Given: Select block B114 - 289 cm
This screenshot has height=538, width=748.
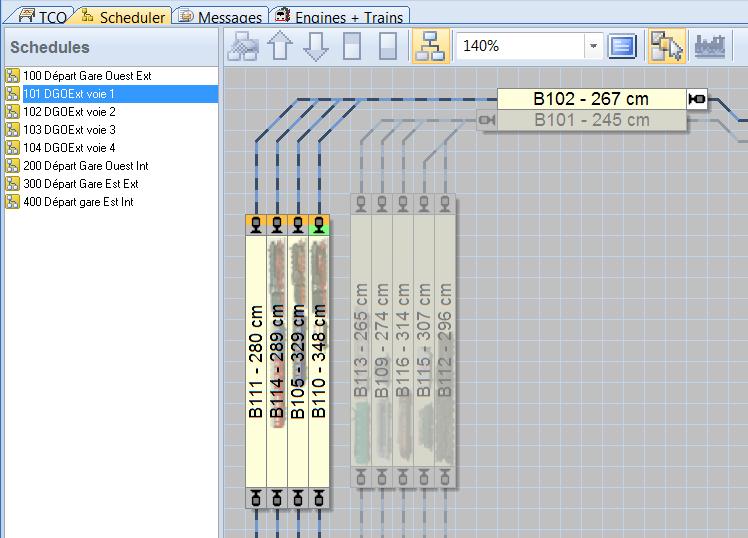Looking at the screenshot, I should (277, 362).
